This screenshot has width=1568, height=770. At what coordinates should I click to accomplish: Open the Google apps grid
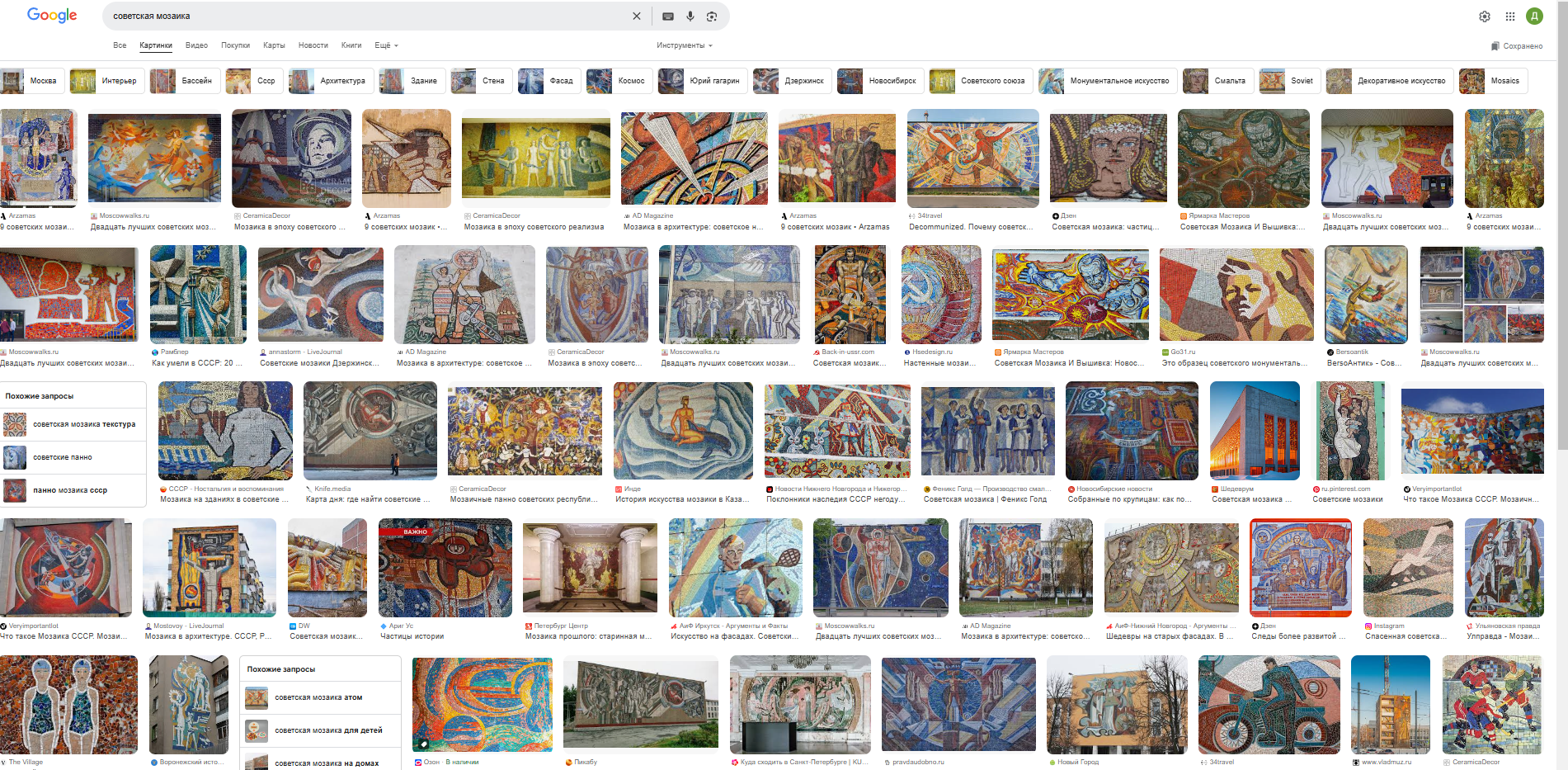1510,17
